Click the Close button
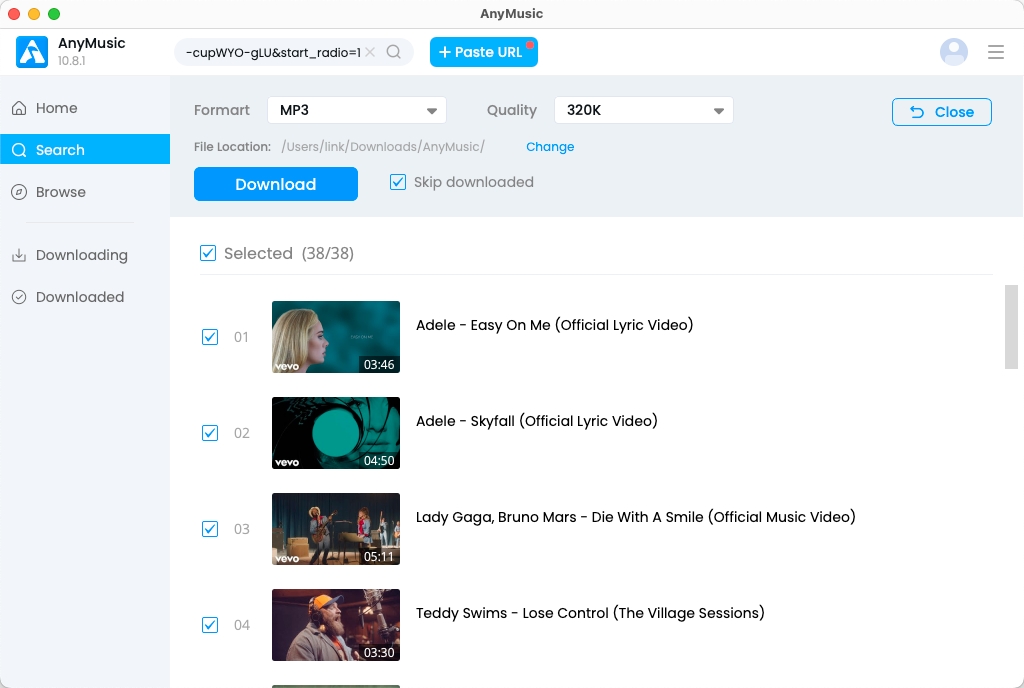 click(x=942, y=112)
